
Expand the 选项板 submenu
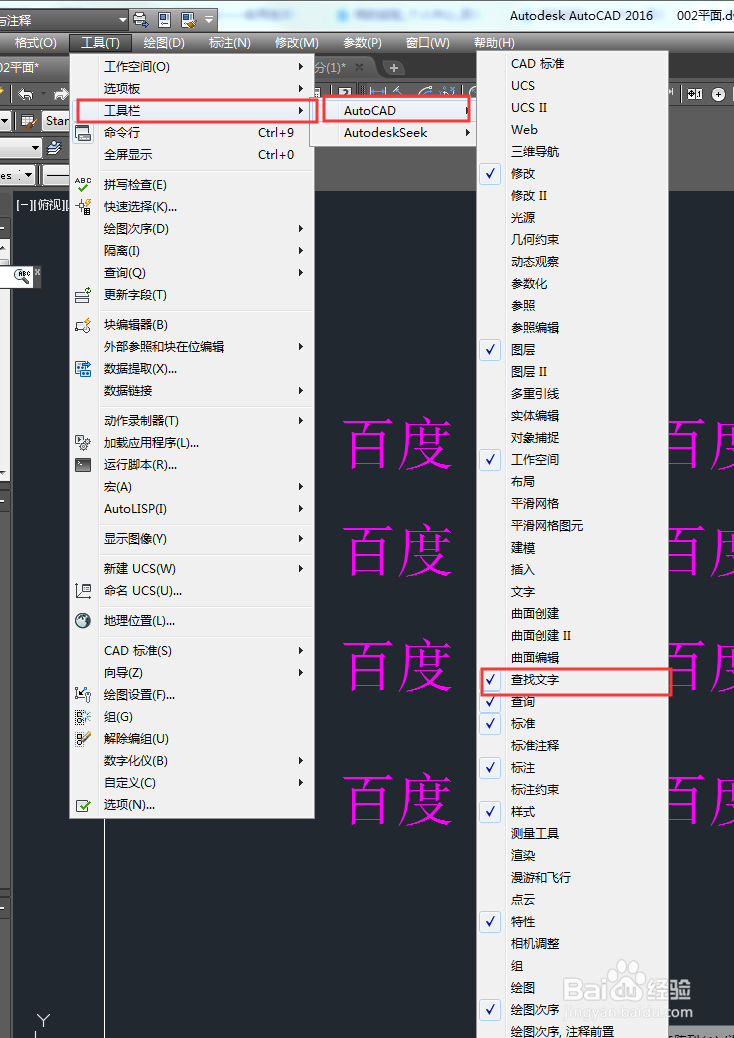(192, 89)
